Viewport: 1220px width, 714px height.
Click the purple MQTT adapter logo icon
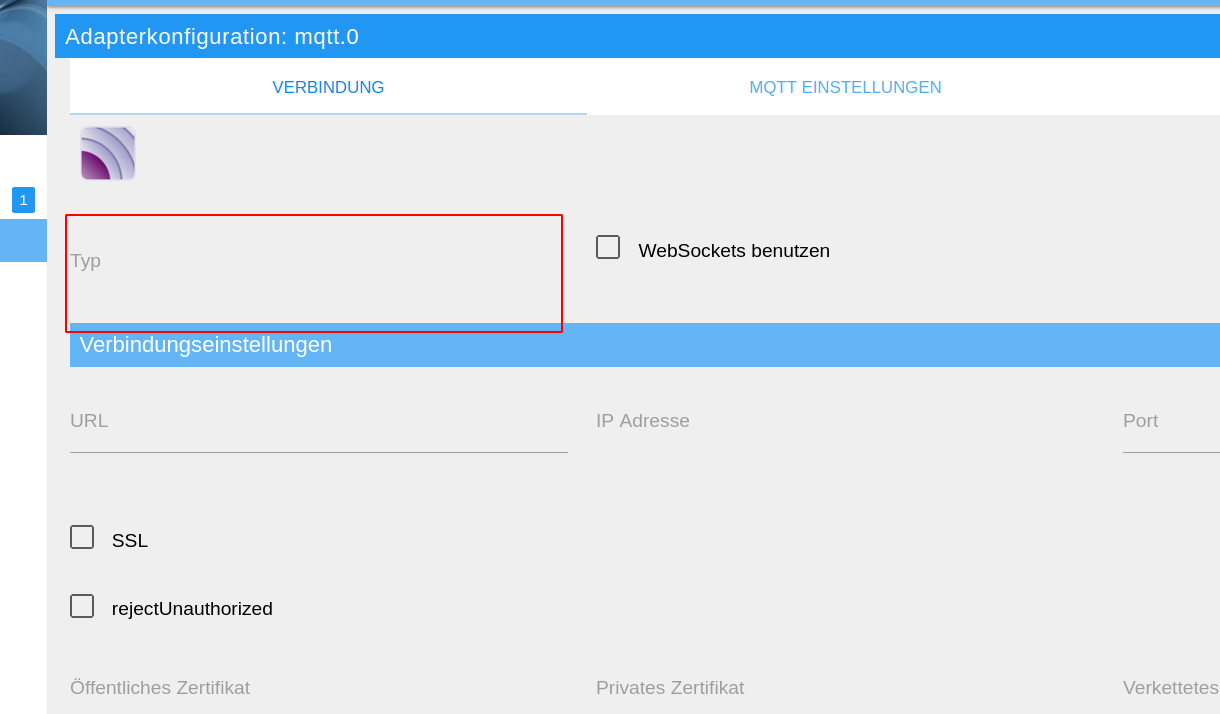(x=108, y=153)
